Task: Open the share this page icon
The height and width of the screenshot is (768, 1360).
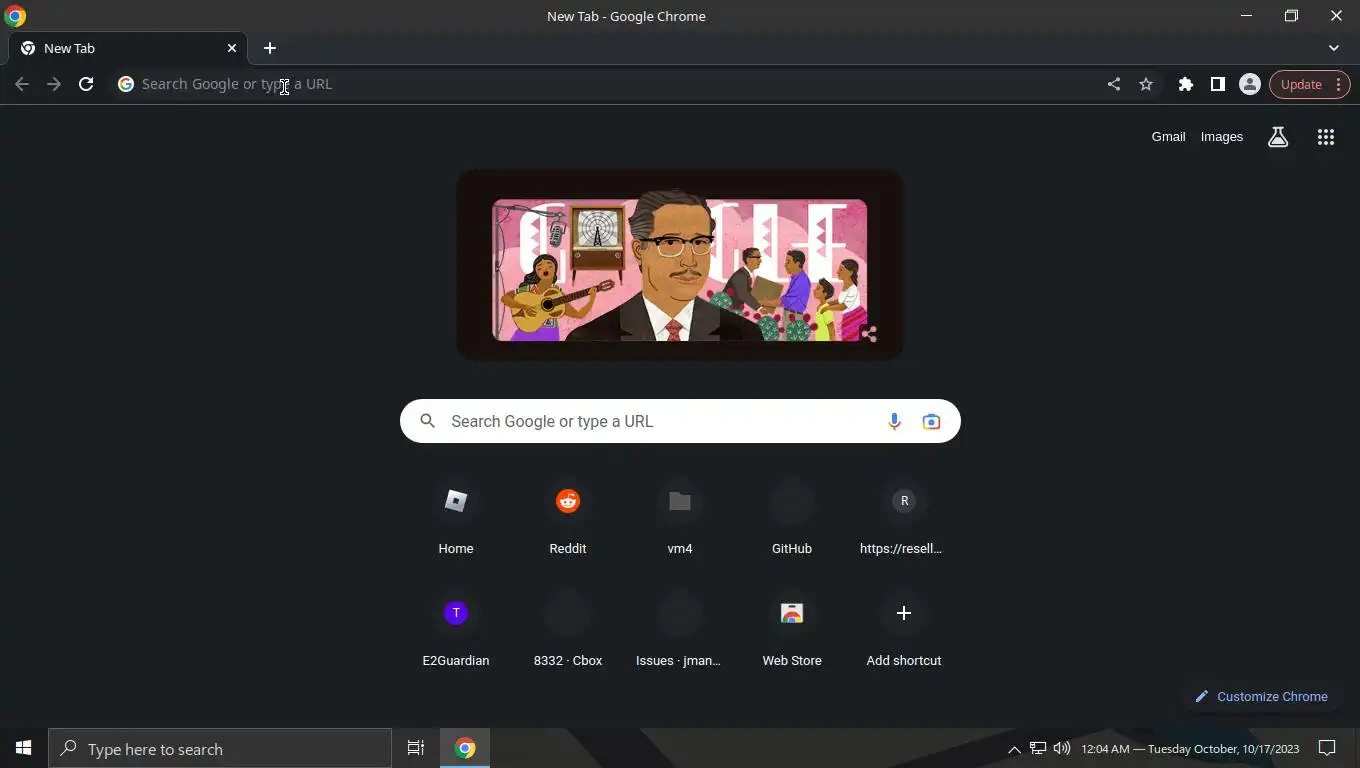Action: (1114, 84)
